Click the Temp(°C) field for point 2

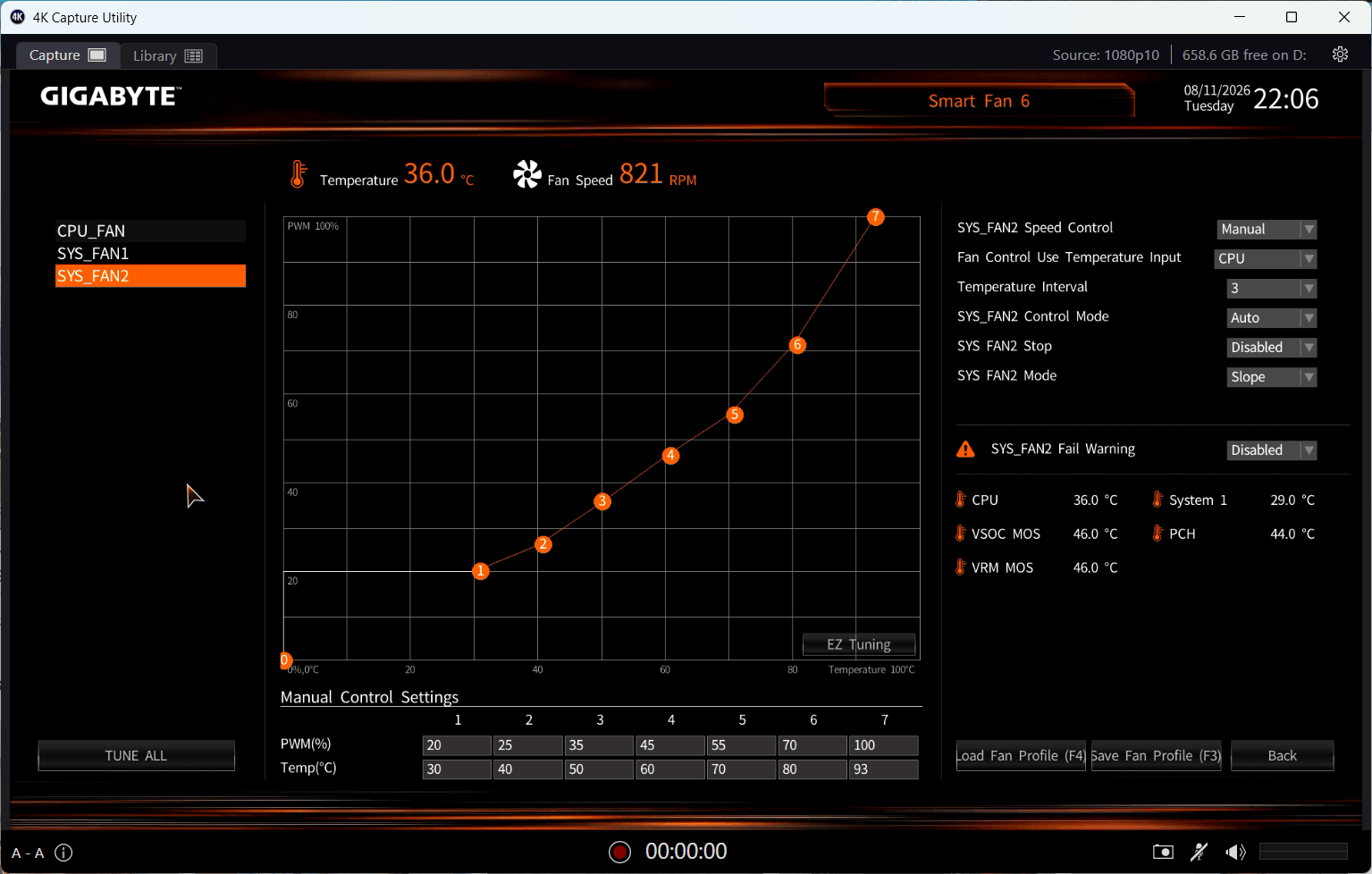(528, 769)
